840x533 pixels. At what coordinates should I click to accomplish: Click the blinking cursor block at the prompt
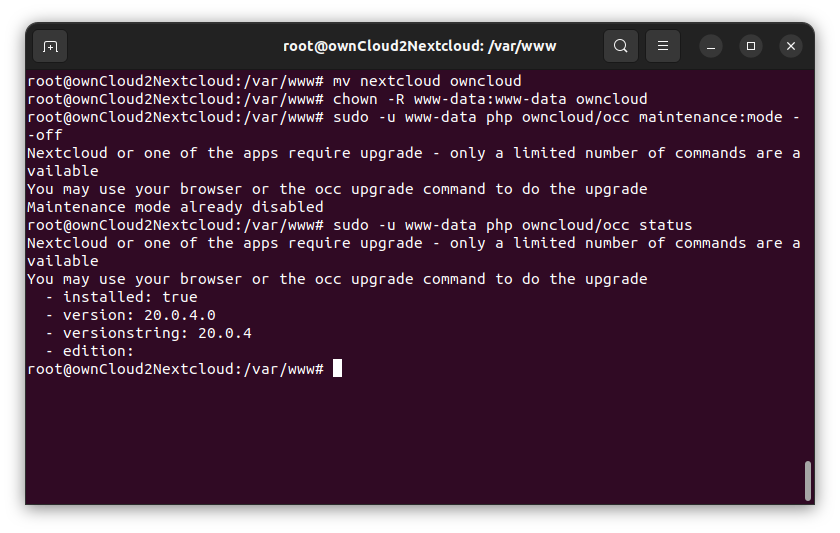(337, 369)
